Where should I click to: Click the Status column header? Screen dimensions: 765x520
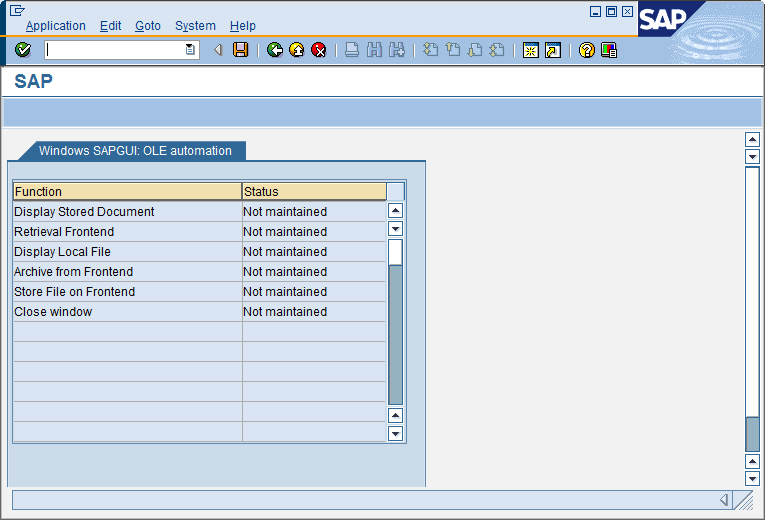[313, 191]
